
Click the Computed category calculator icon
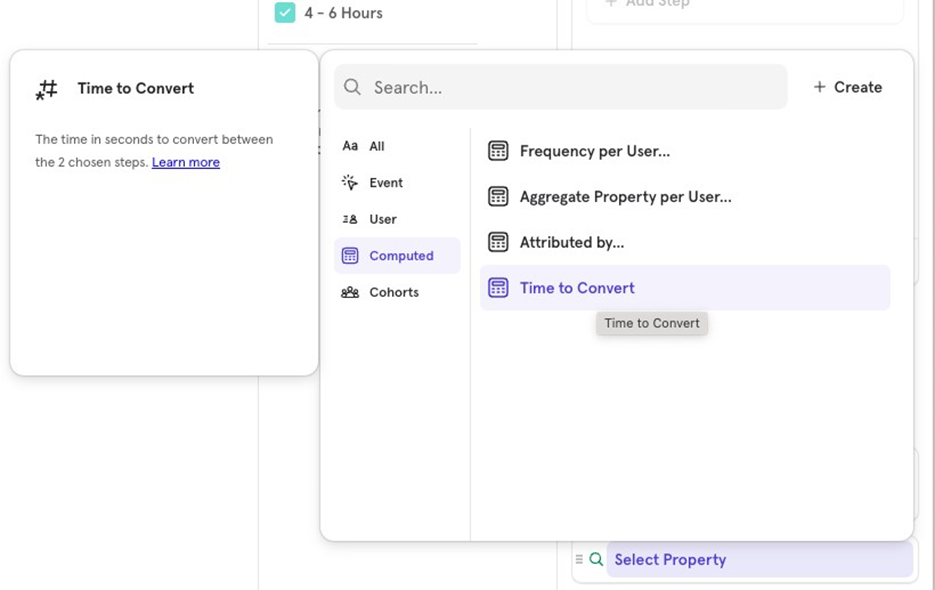click(x=350, y=256)
